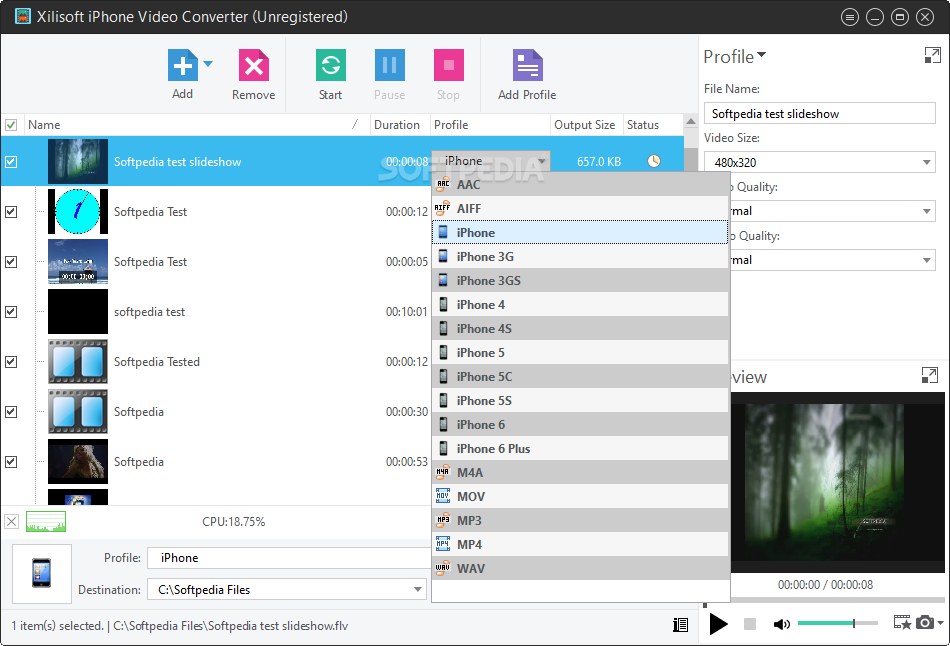Select the highlighted iPhone profile option
Screen dimensions: 950x646
pyautogui.click(x=580, y=233)
